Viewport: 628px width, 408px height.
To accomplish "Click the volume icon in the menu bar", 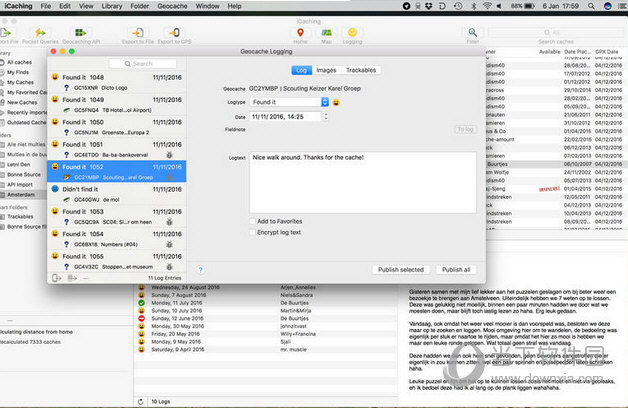I will tap(499, 6).
